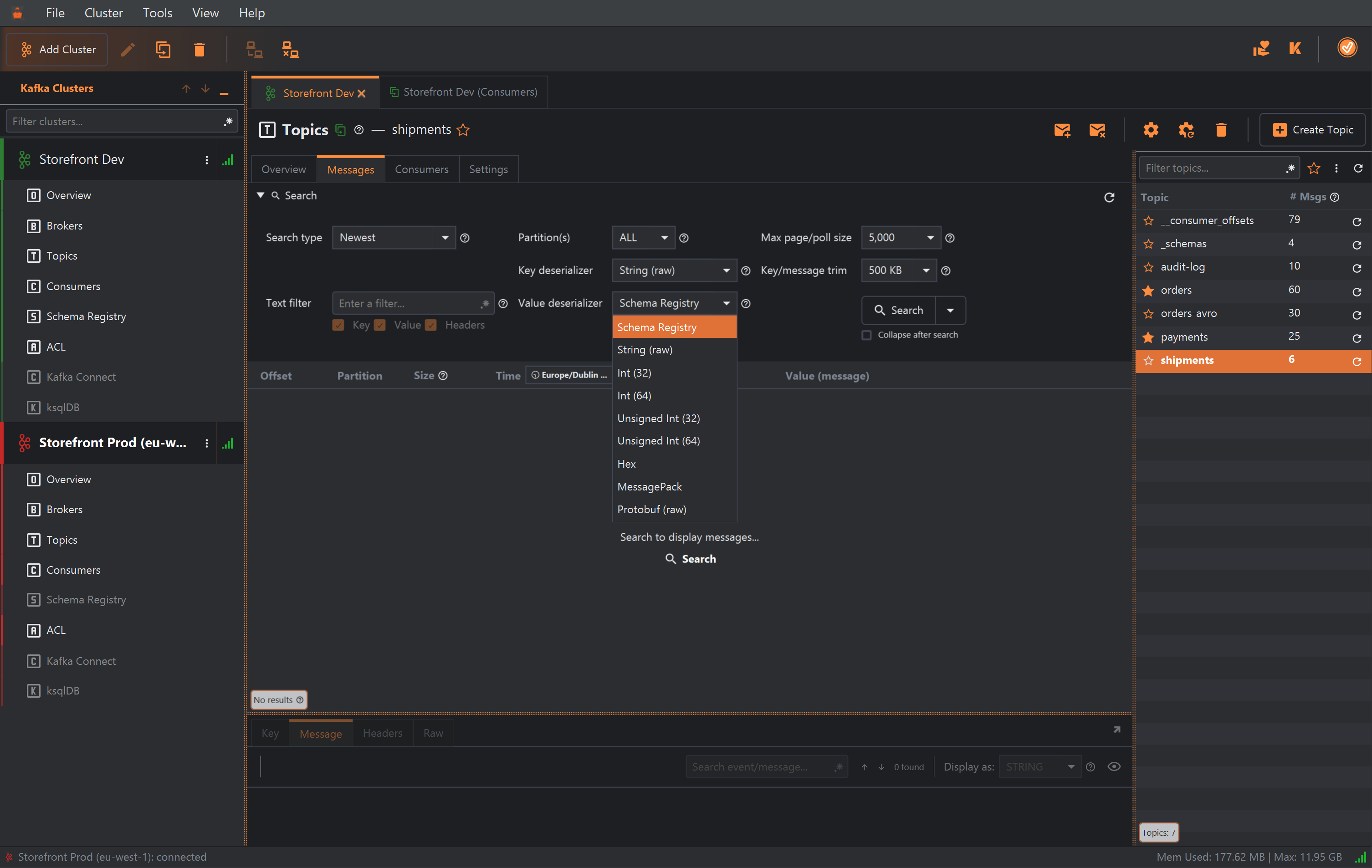
Task: Click the gear with refresh icon
Action: (x=1186, y=130)
